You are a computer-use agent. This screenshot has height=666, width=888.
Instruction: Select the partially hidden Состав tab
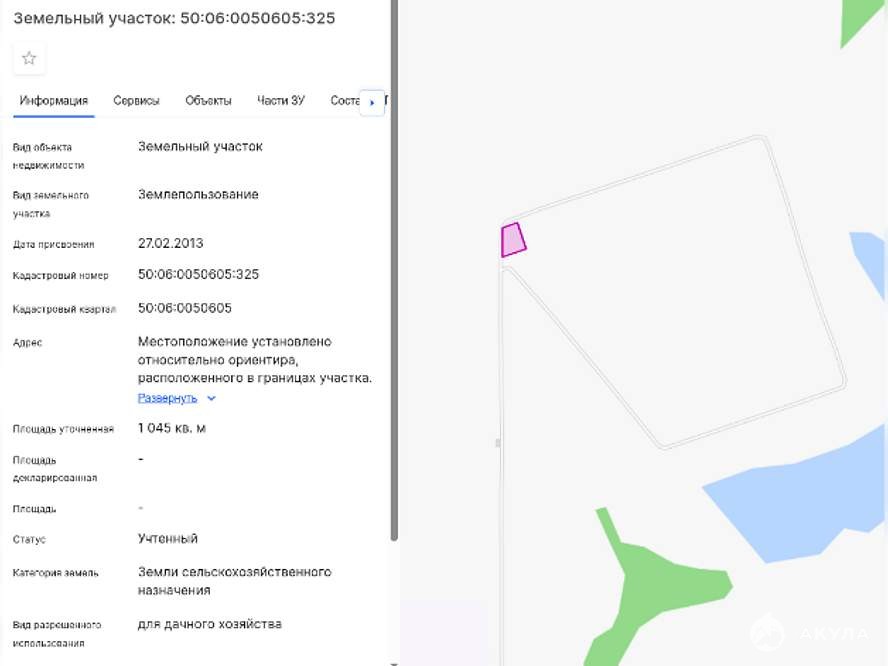coord(343,101)
